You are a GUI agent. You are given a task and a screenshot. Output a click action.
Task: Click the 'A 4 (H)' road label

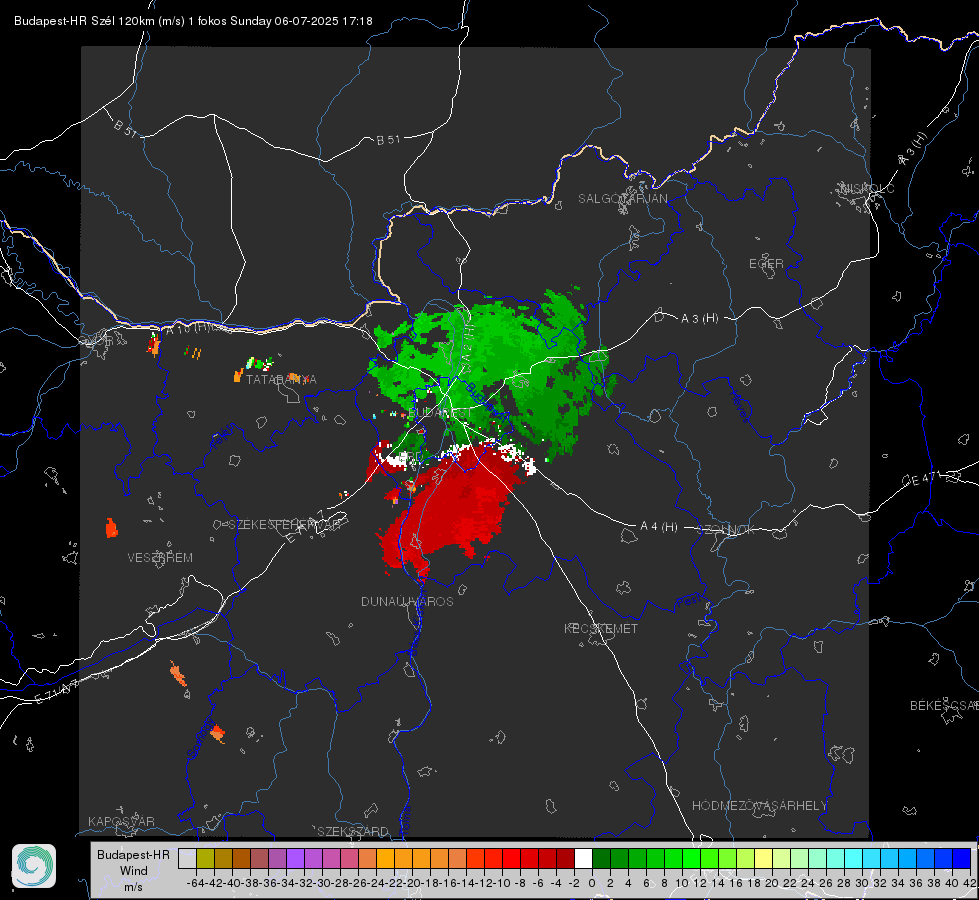click(659, 527)
